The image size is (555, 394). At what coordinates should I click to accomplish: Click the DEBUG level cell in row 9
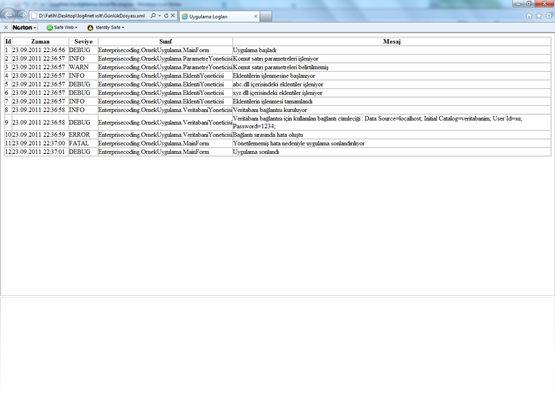pyautogui.click(x=84, y=122)
